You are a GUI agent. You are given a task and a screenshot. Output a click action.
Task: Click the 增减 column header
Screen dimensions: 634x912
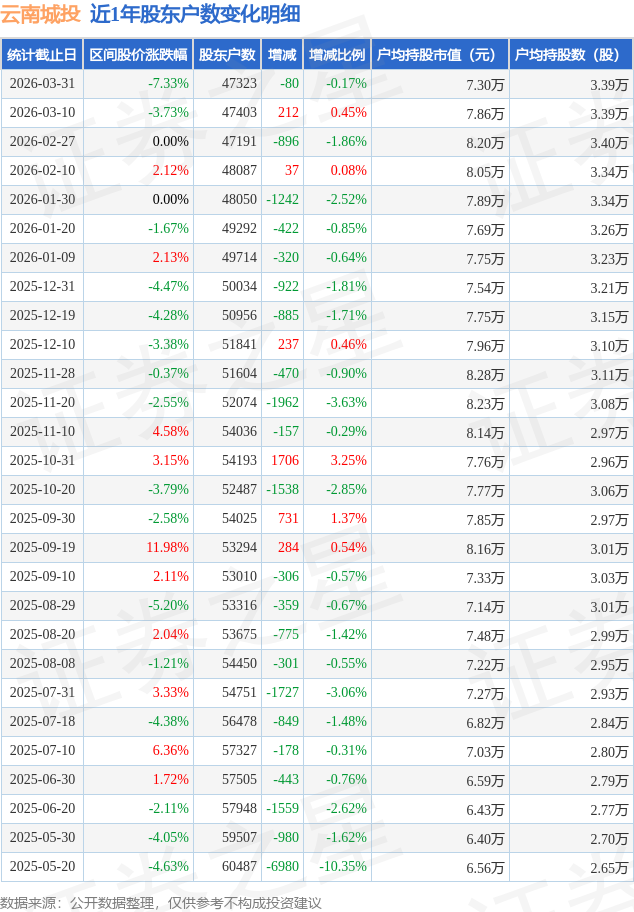point(283,55)
